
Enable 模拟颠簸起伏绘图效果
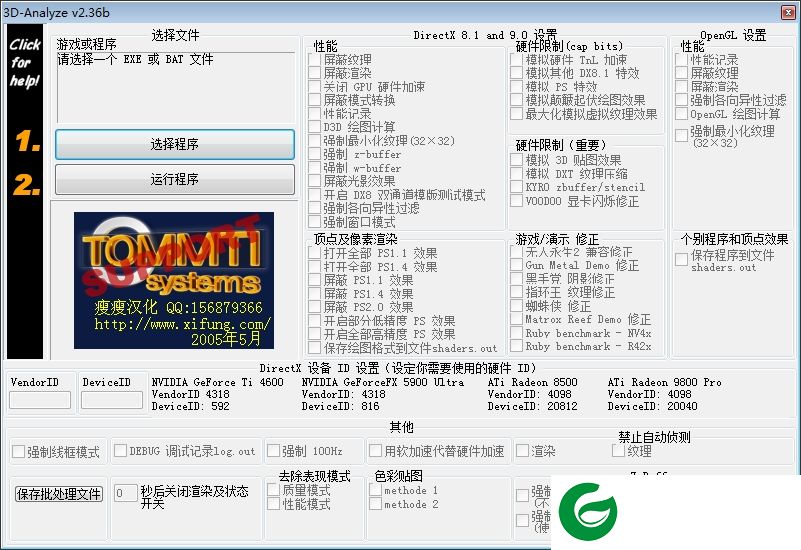(x=516, y=100)
